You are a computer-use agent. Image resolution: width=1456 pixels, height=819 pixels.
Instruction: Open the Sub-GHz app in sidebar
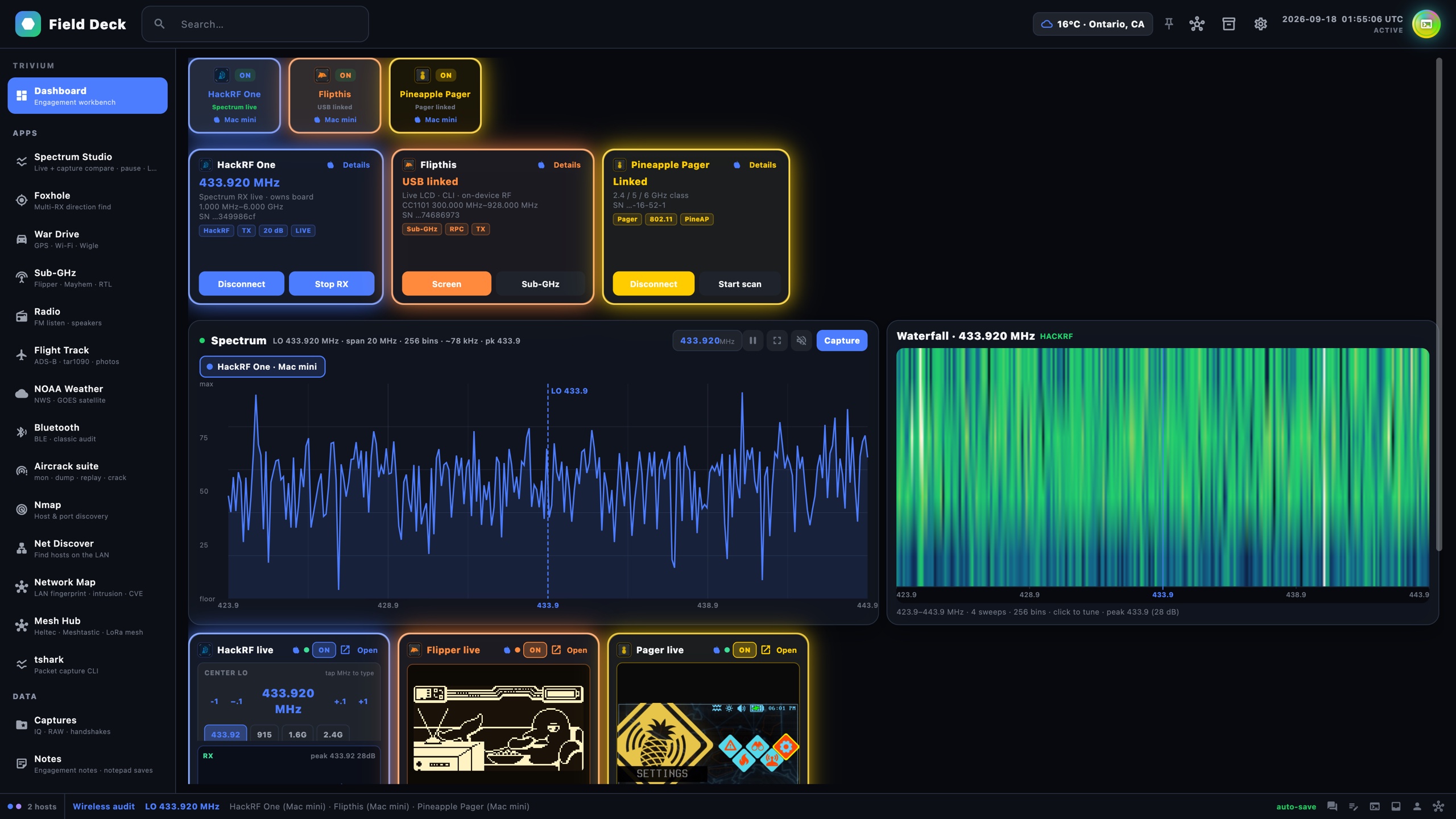pyautogui.click(x=88, y=278)
